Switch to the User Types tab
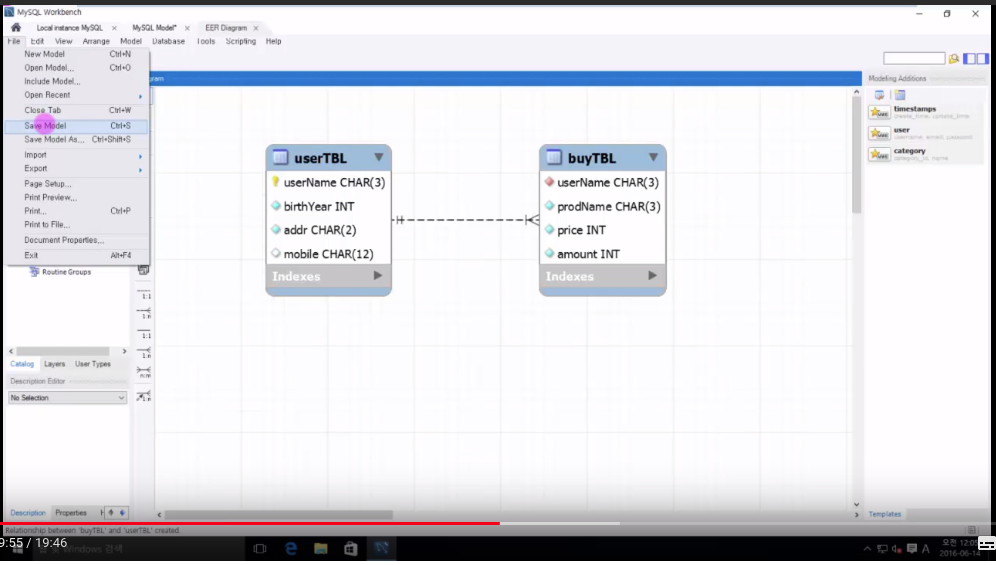 93,364
